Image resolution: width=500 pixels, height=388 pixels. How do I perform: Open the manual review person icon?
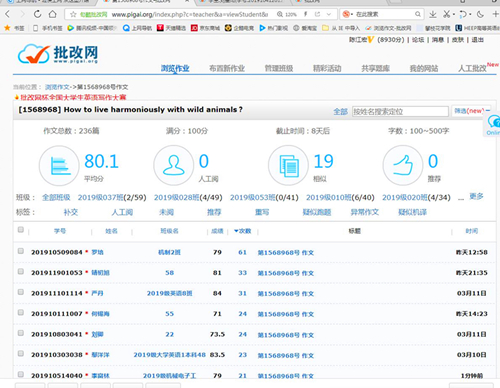pos(174,165)
